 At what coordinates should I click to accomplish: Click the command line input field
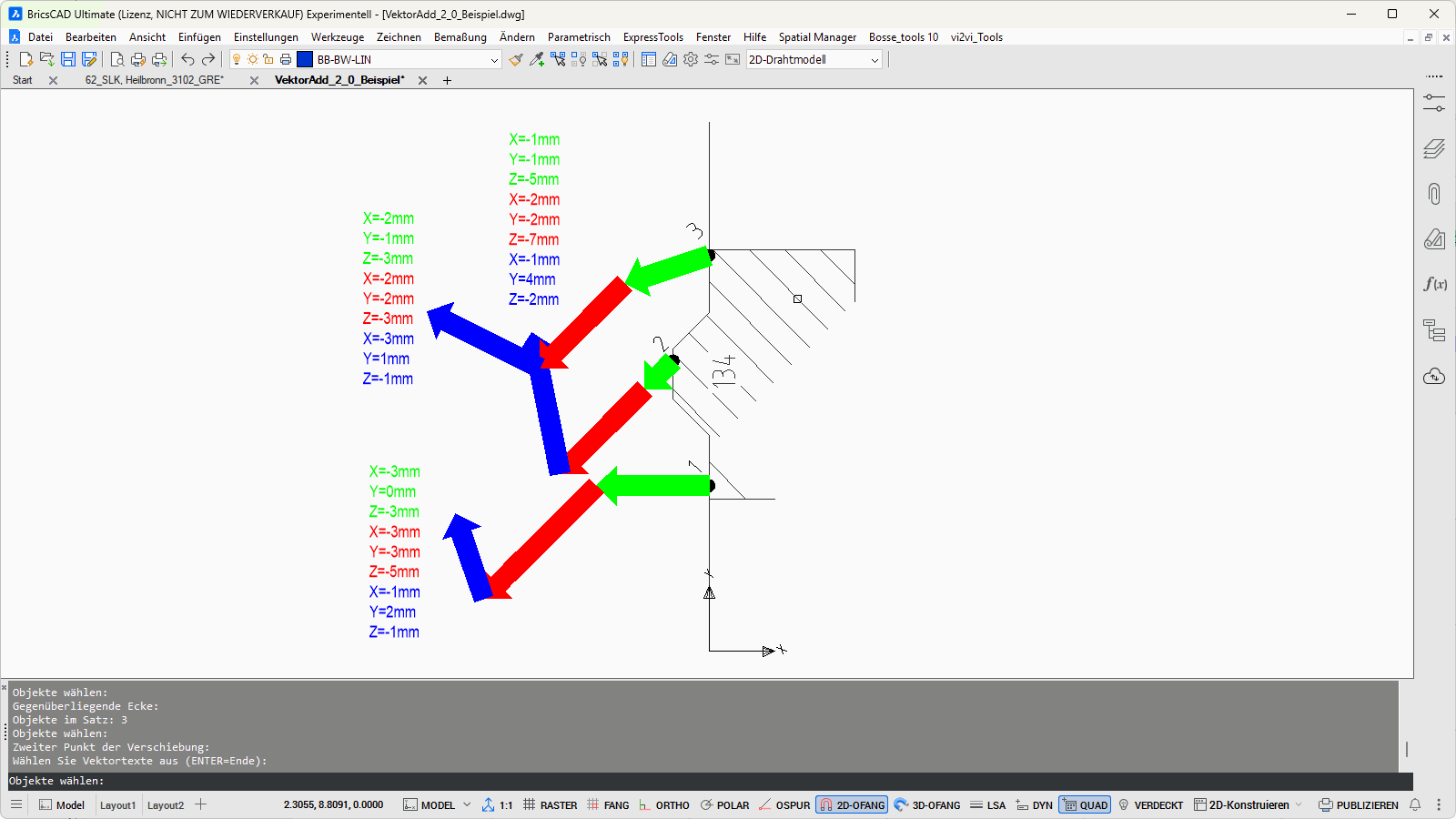(710, 781)
